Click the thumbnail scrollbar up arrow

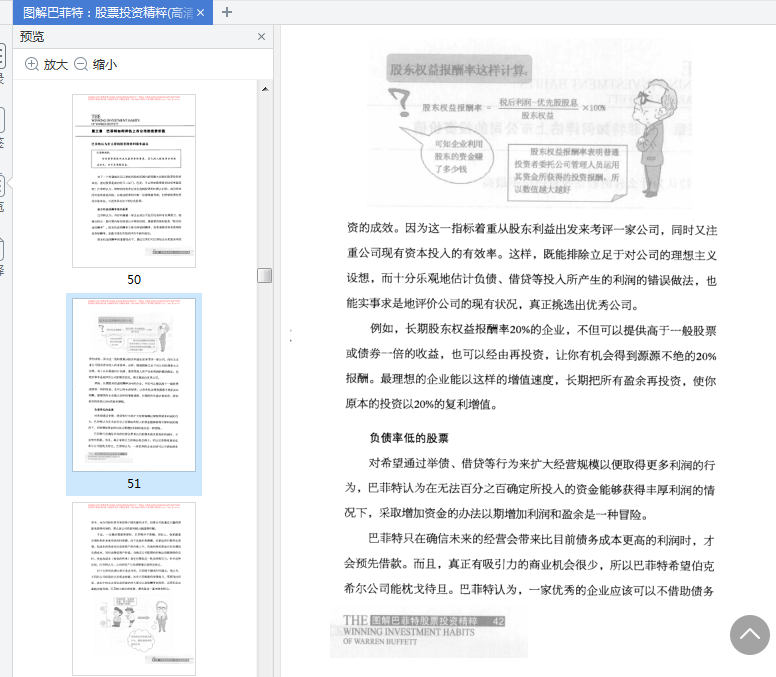tap(265, 89)
